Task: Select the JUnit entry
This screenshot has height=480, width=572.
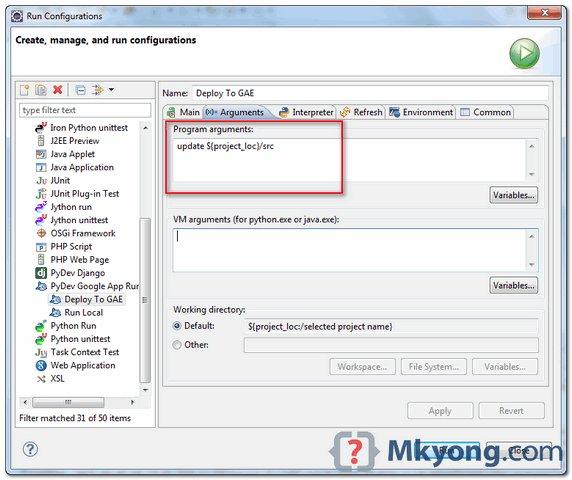Action: (x=60, y=181)
